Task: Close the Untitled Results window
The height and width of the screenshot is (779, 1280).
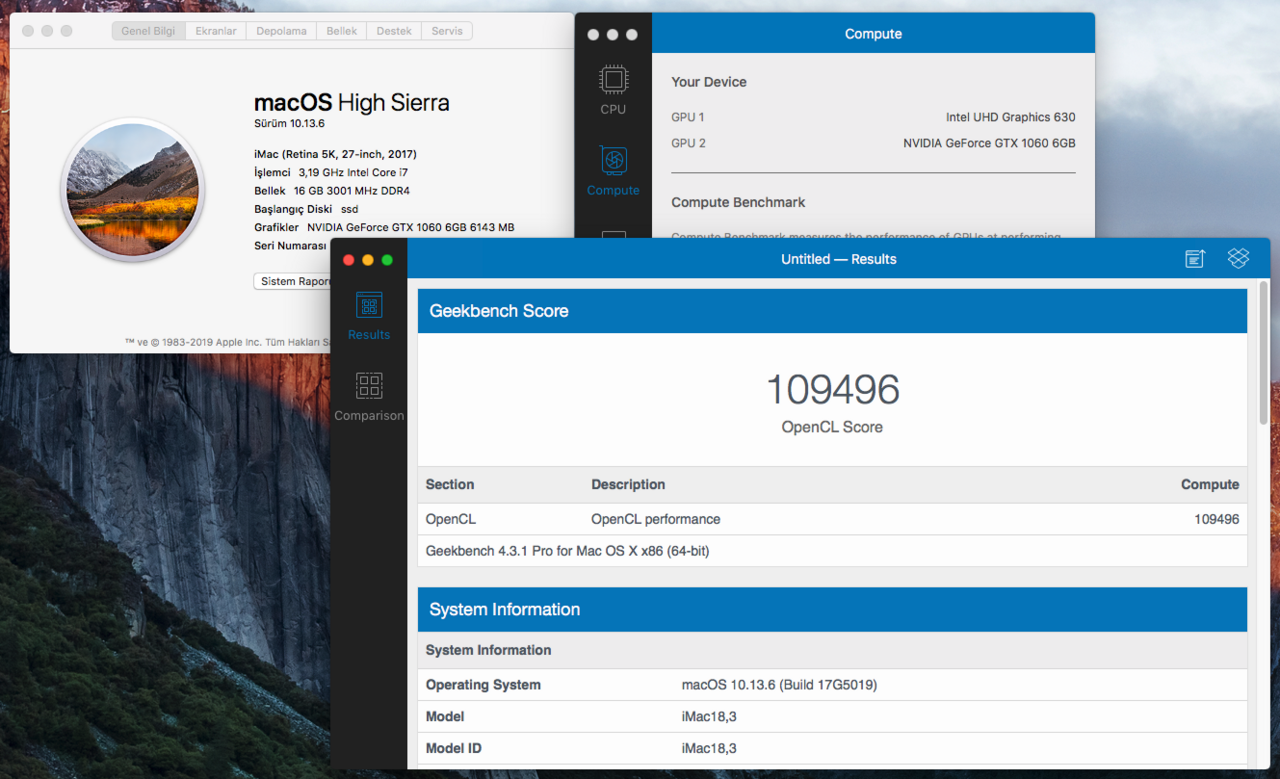Action: coord(349,260)
